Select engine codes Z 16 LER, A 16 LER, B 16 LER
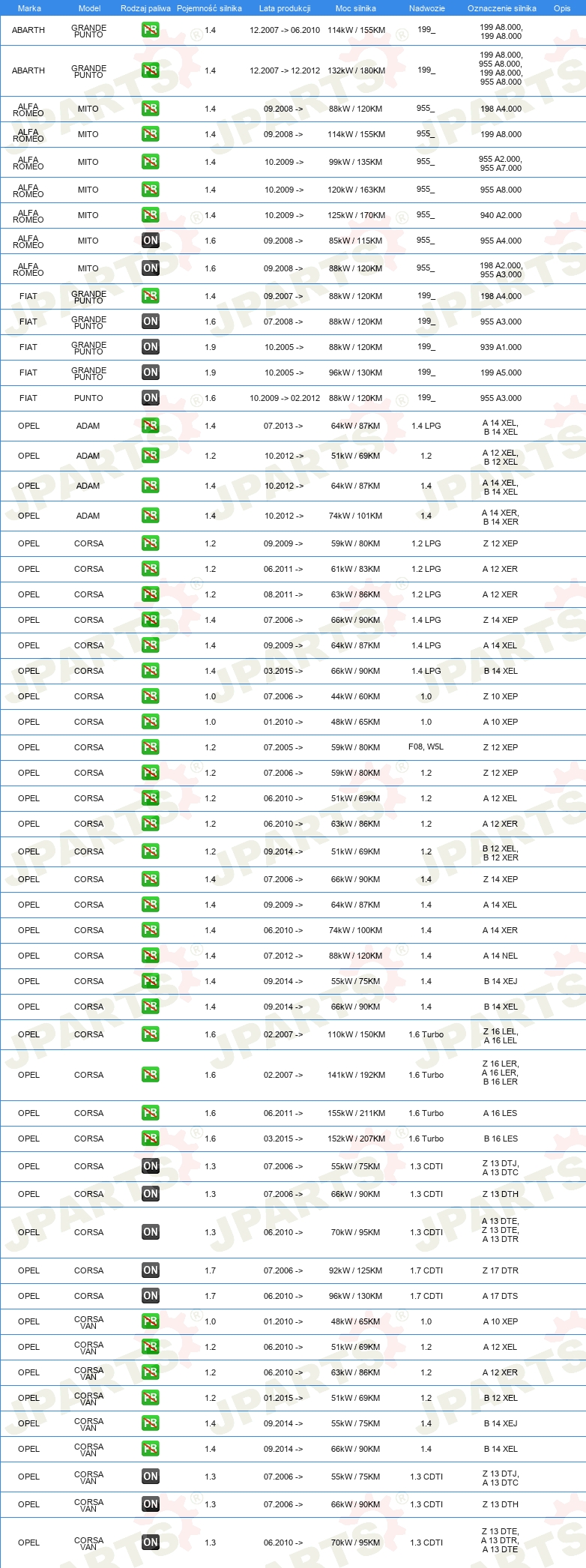 point(501,1073)
